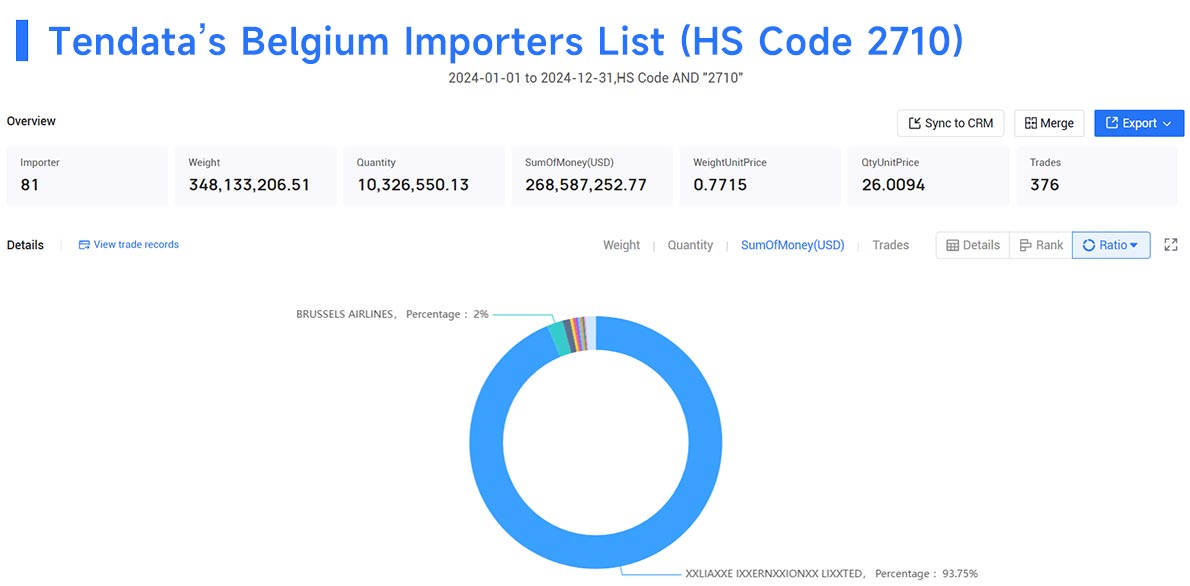The height and width of the screenshot is (586, 1190).
Task: Click the teal Brussels Airlines donut segment
Action: click(558, 339)
